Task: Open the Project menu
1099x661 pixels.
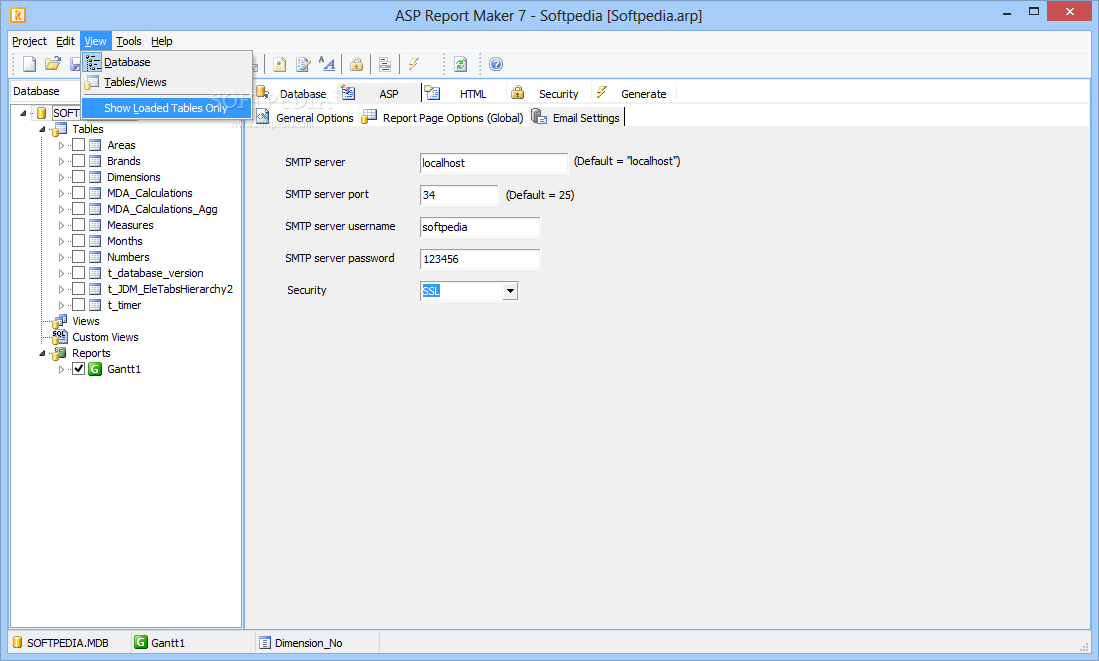Action: coord(29,41)
